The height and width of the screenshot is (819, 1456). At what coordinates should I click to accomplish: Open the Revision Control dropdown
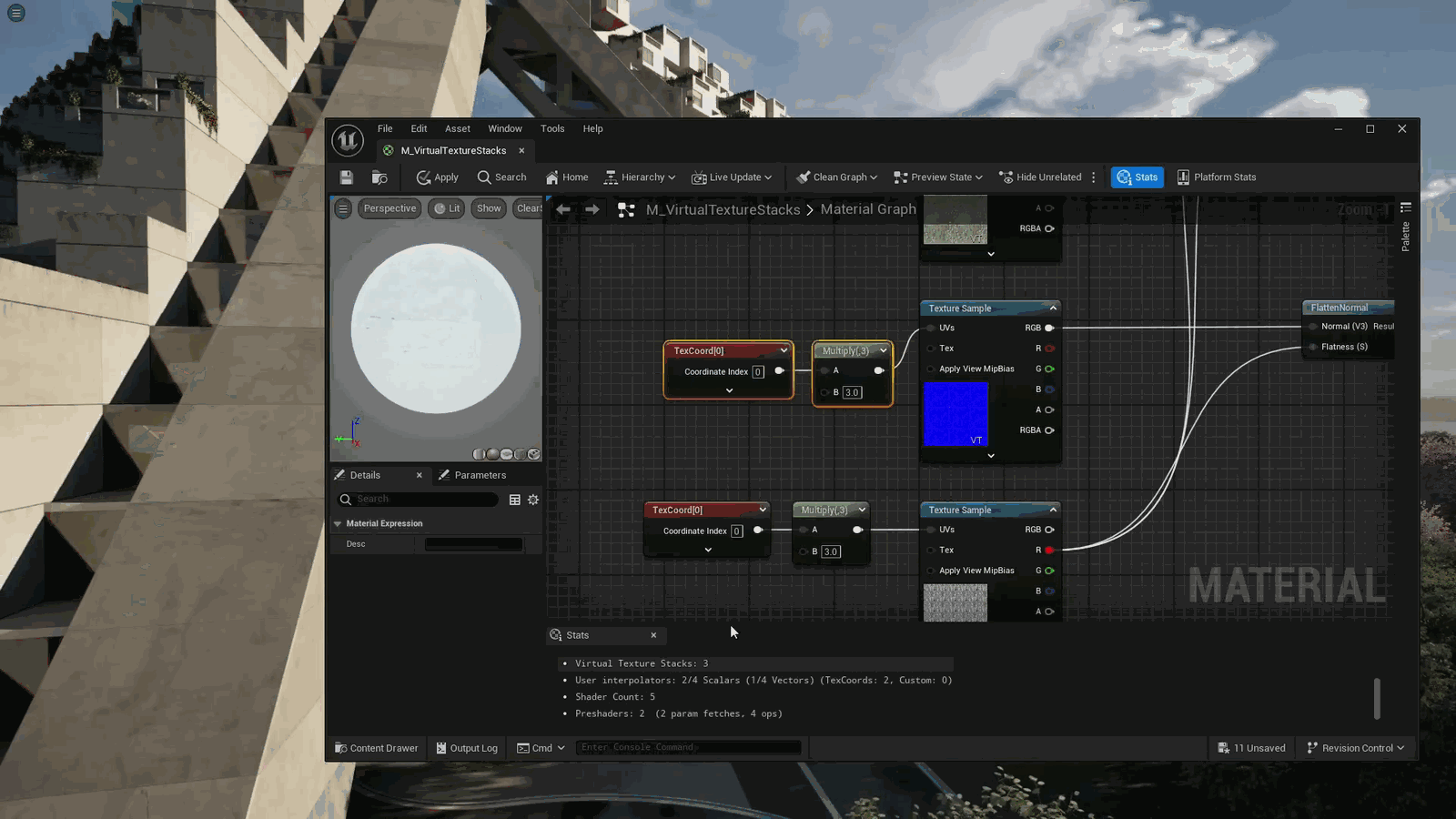[1356, 748]
